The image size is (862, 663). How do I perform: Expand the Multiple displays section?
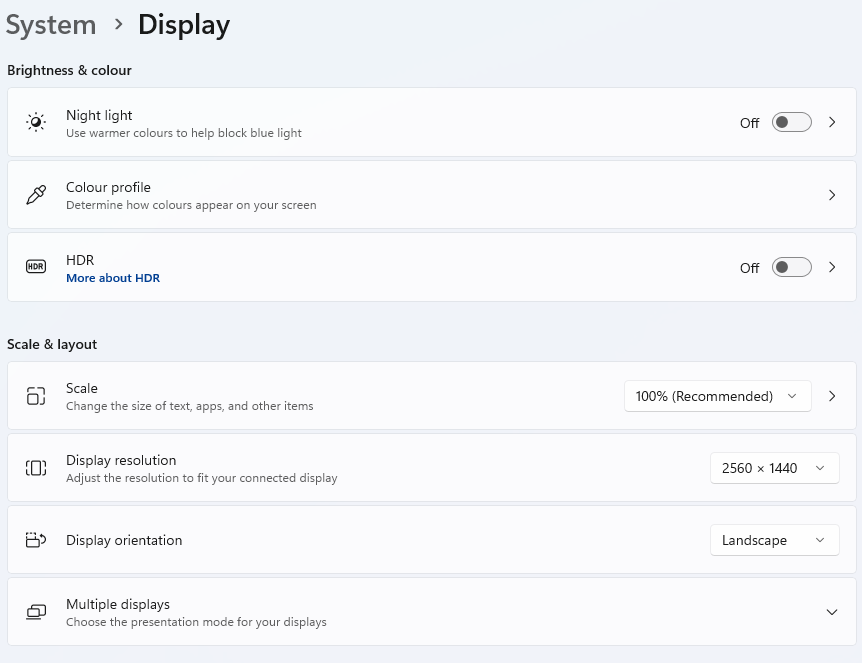coord(832,612)
